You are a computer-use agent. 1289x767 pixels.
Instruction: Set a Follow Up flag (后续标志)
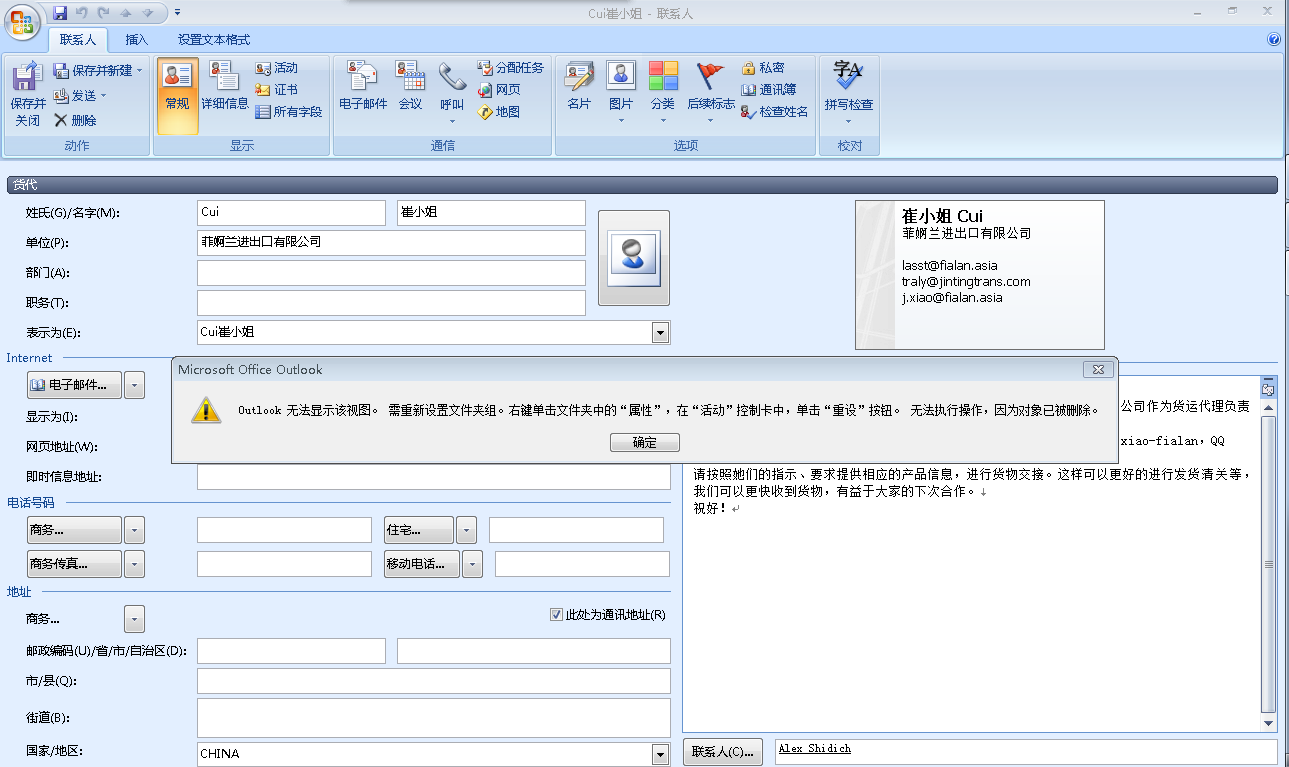tap(711, 85)
